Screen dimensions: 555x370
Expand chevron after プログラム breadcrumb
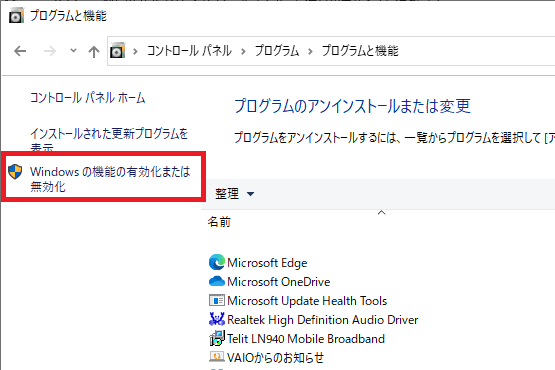click(x=310, y=51)
